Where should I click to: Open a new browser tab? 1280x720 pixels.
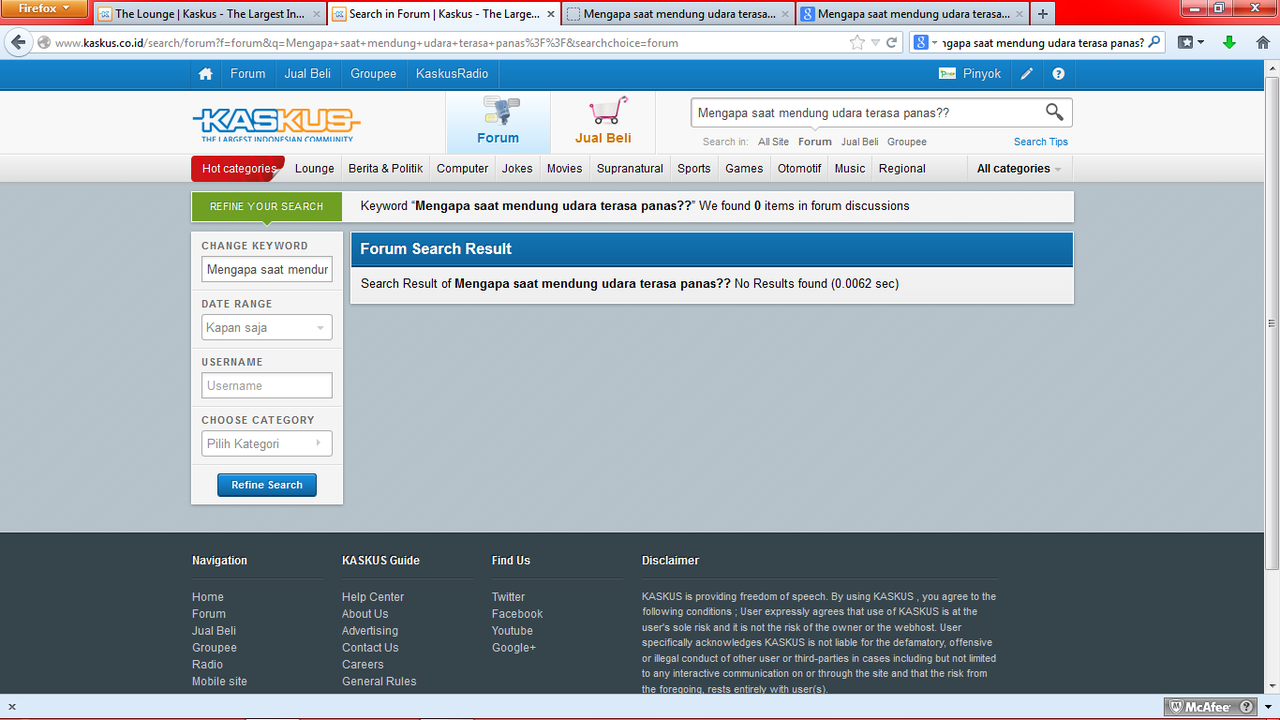coord(1043,14)
